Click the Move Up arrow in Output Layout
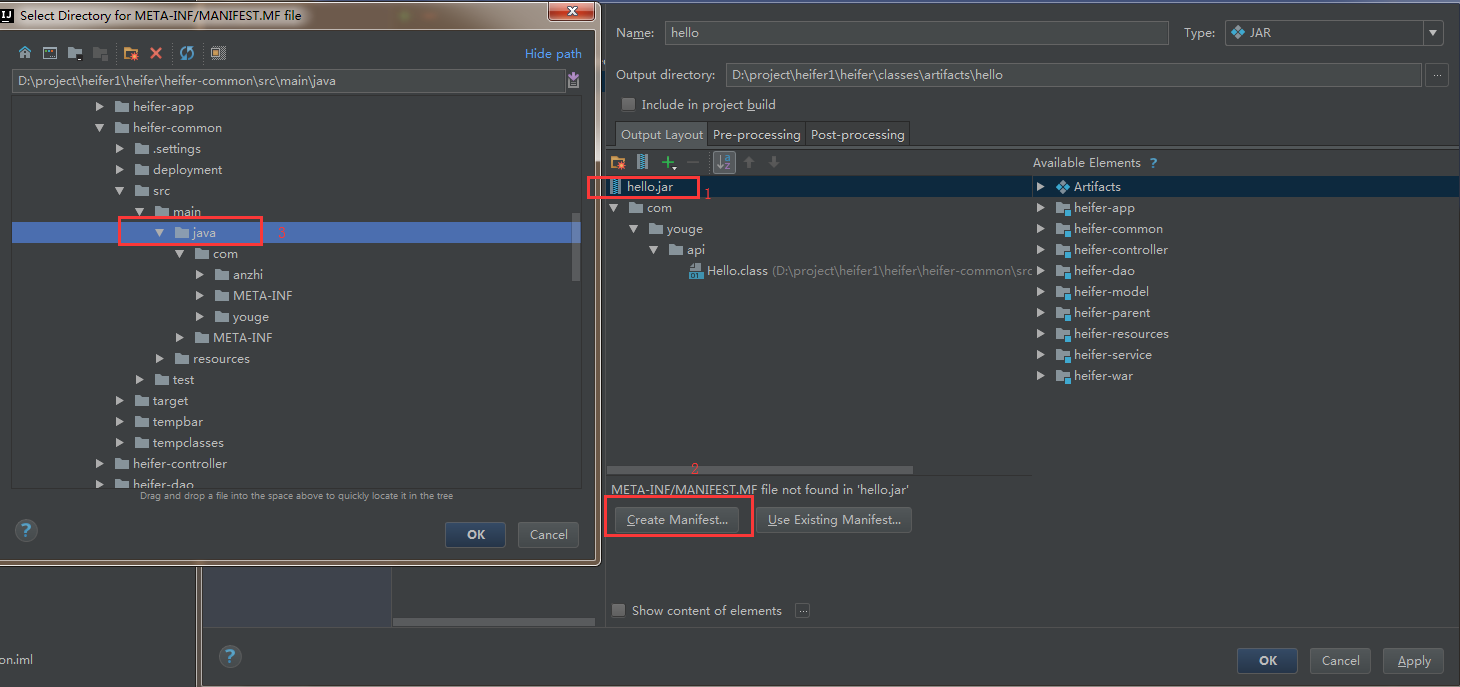 click(x=749, y=162)
